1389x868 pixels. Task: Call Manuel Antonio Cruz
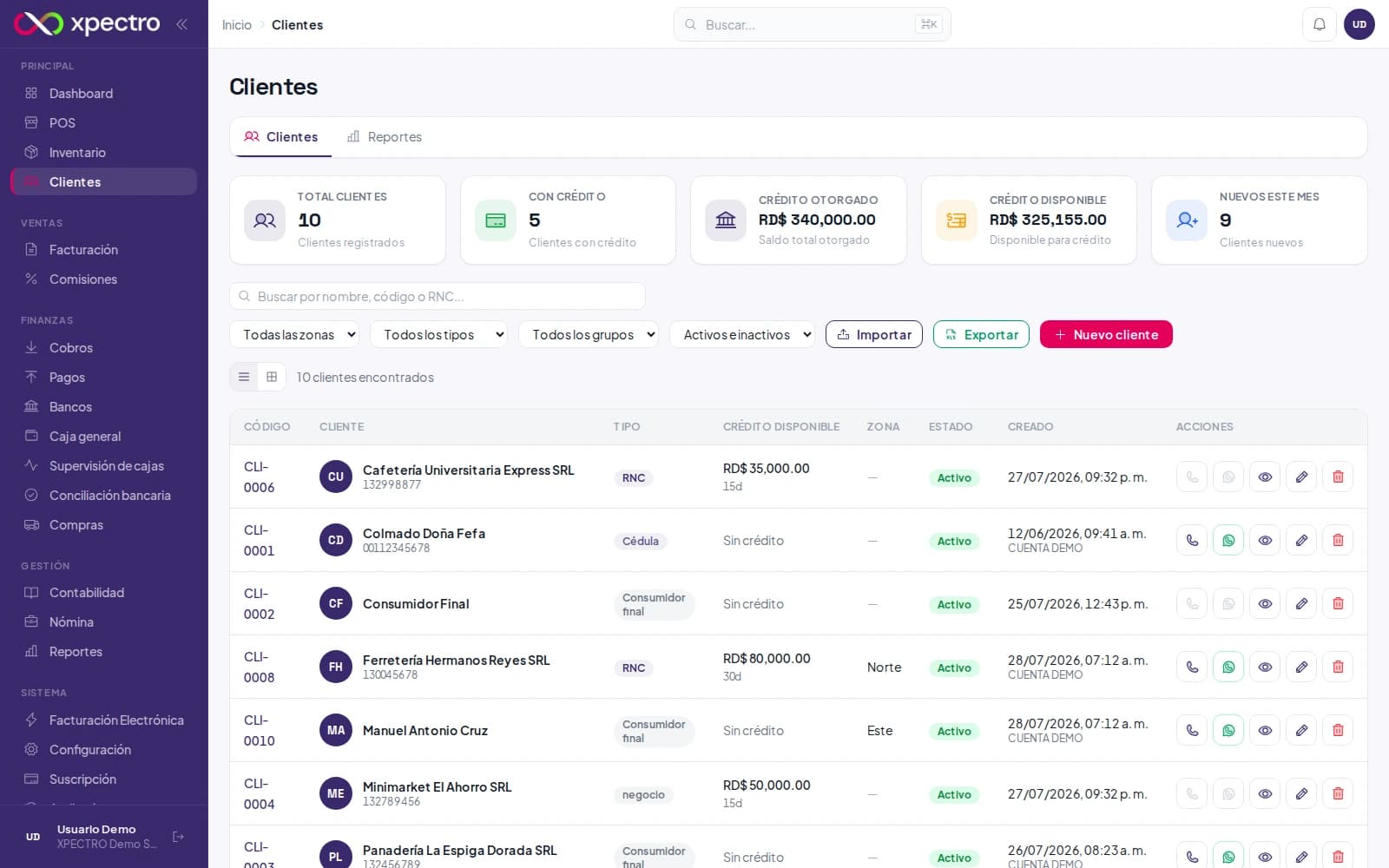click(1192, 730)
